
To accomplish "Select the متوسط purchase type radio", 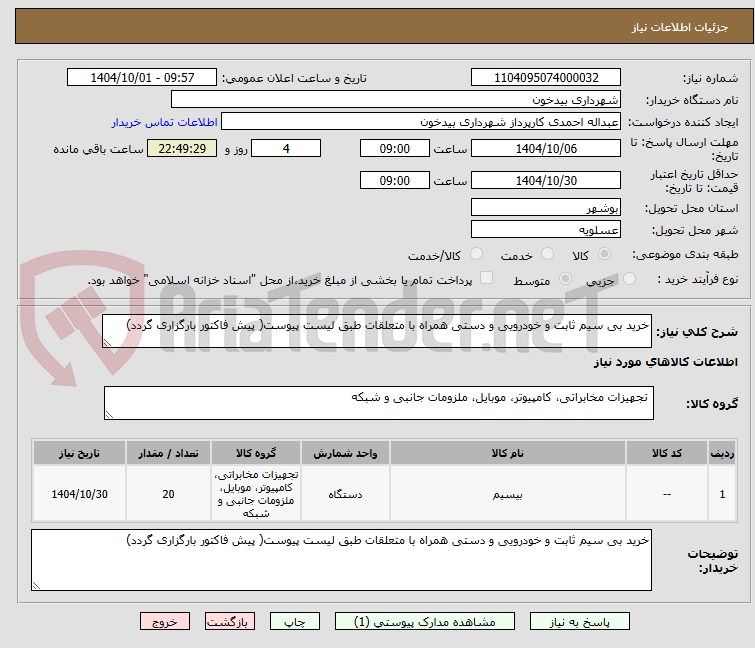I will [x=565, y=279].
